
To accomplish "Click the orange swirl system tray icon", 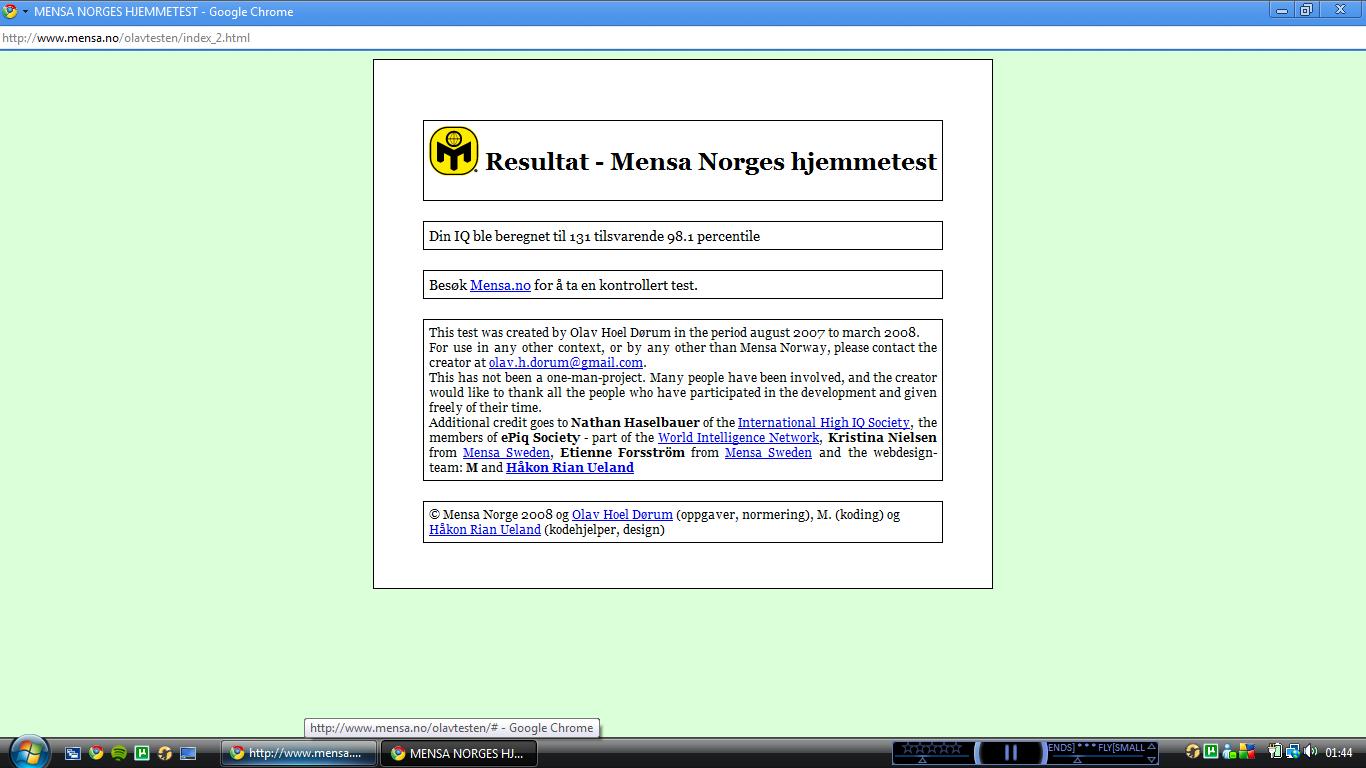I will click(1192, 752).
